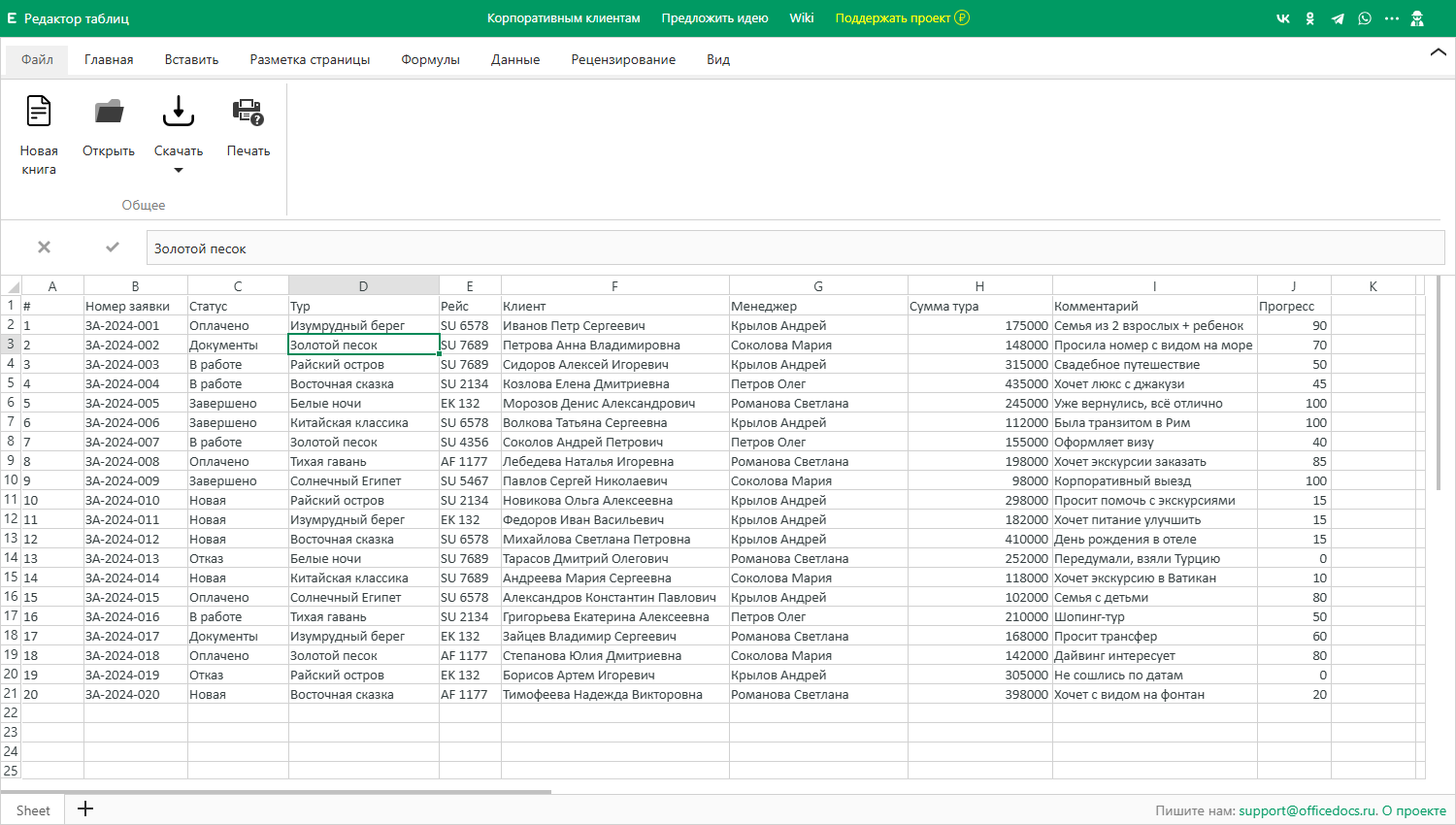1456x825 pixels.
Task: Add a new sheet with plus icon
Action: pyautogui.click(x=85, y=808)
